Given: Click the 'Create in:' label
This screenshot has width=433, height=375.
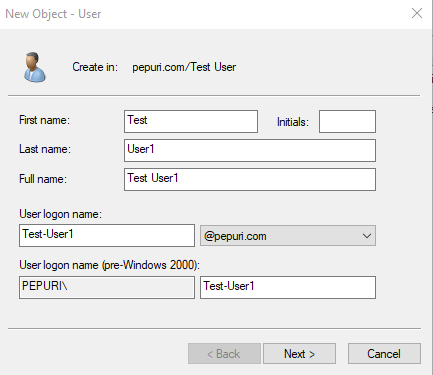Looking at the screenshot, I should [x=95, y=67].
